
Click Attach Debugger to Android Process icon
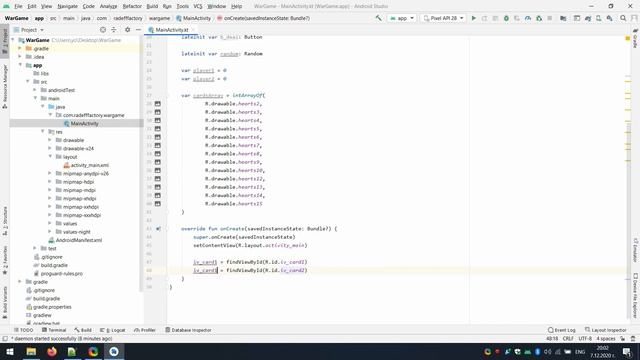pos(539,18)
